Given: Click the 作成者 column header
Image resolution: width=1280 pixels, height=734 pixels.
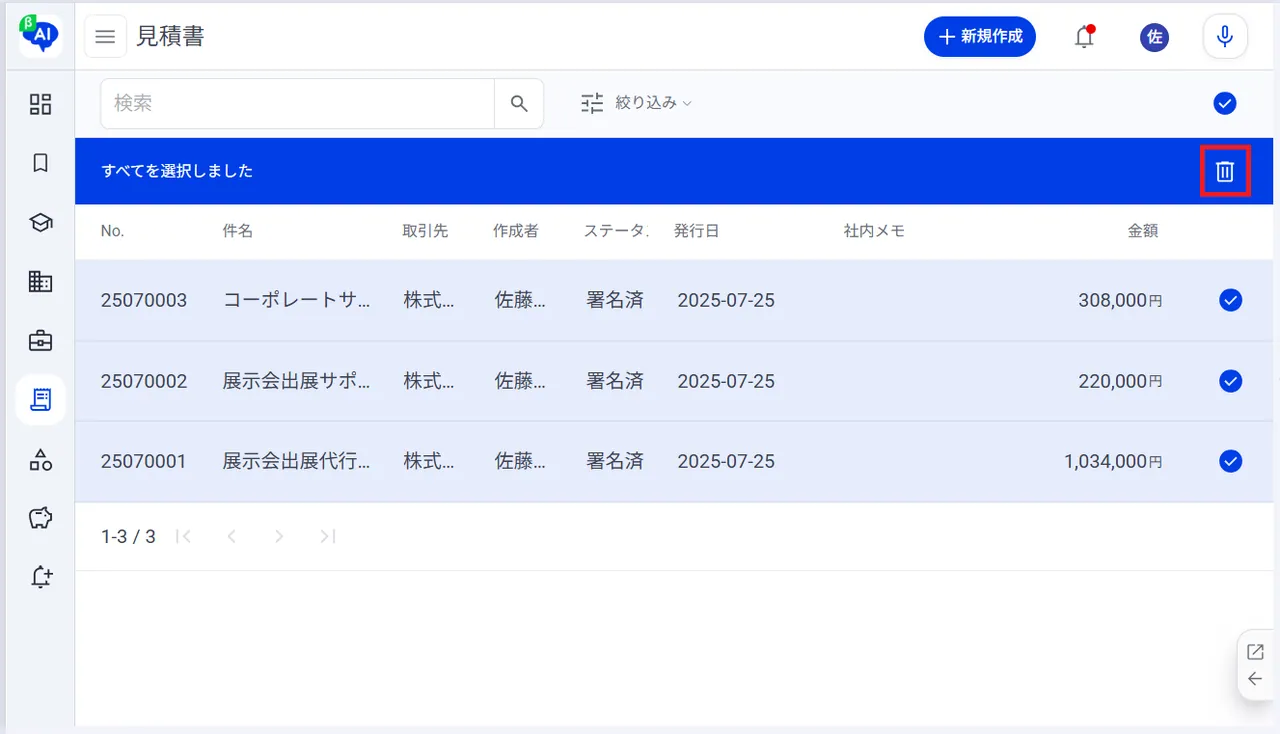Looking at the screenshot, I should click(x=516, y=231).
